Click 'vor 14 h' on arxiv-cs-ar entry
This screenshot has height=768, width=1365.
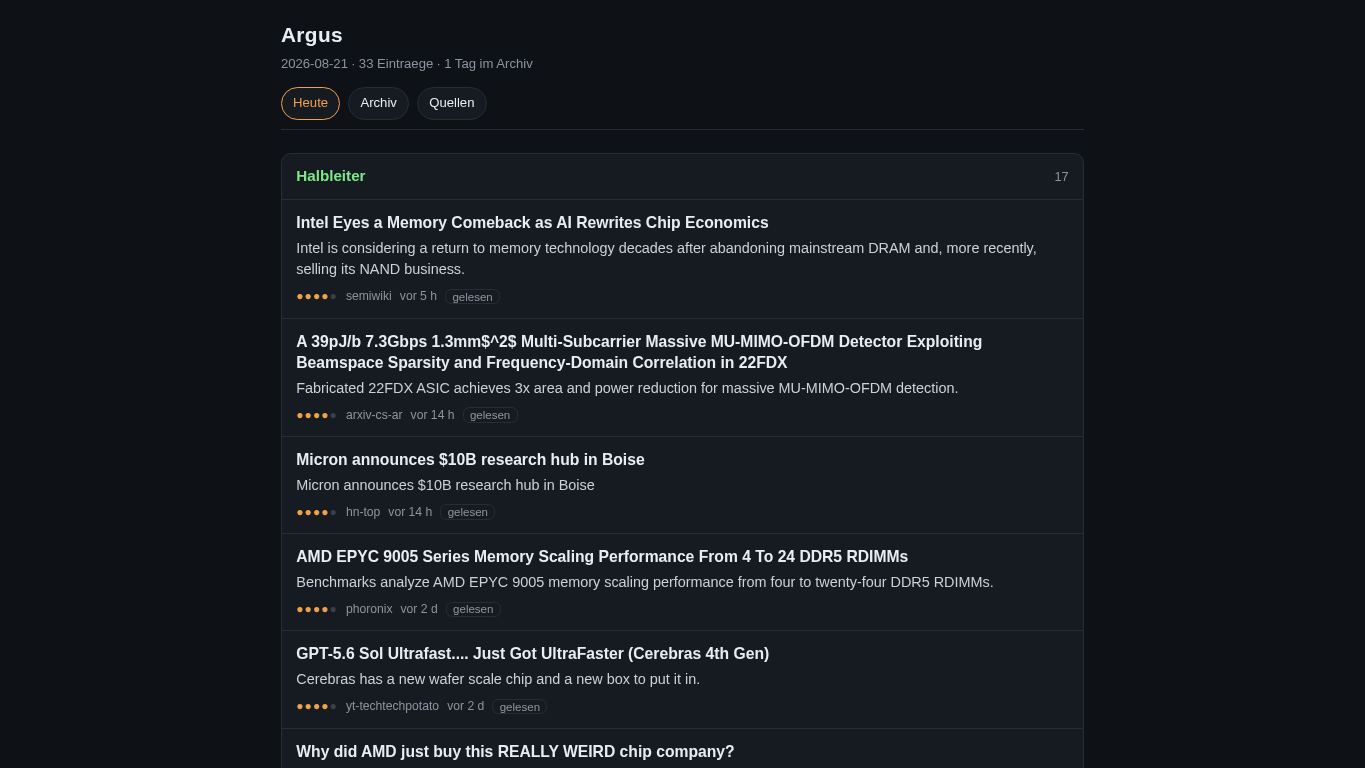pyautogui.click(x=432, y=415)
